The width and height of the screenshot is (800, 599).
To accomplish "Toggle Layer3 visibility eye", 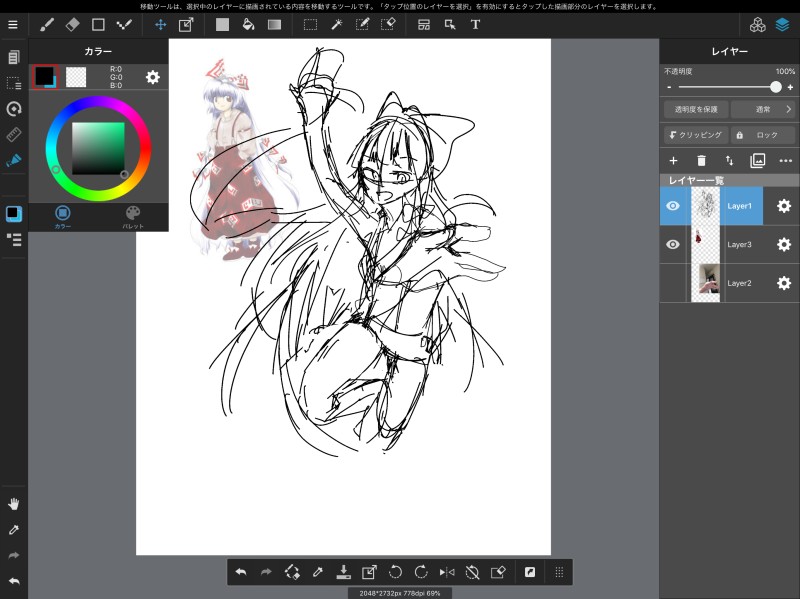I will [673, 244].
